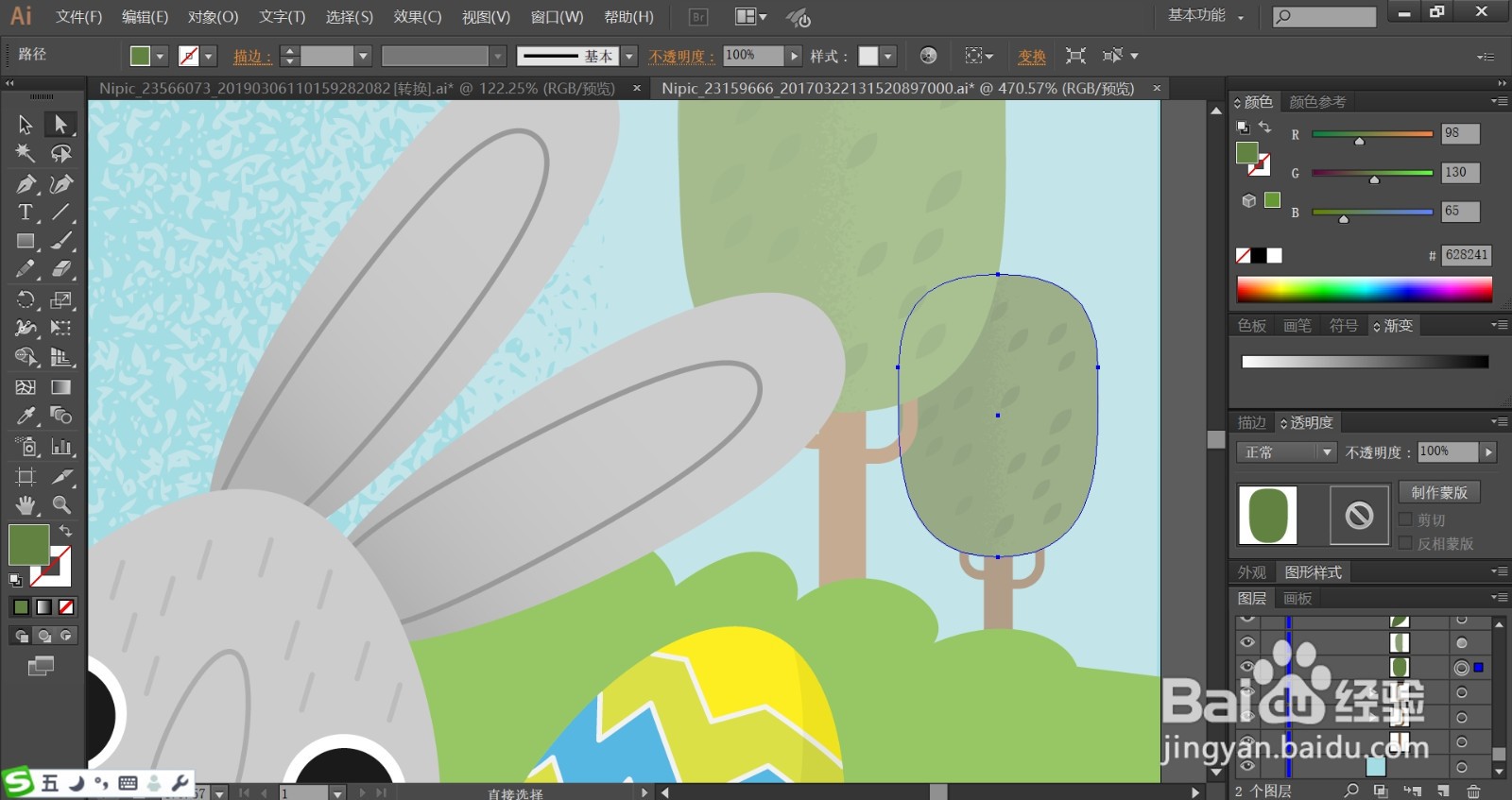The width and height of the screenshot is (1512, 800).
Task: Open Recolor Artwork from control bar
Action: click(x=928, y=56)
